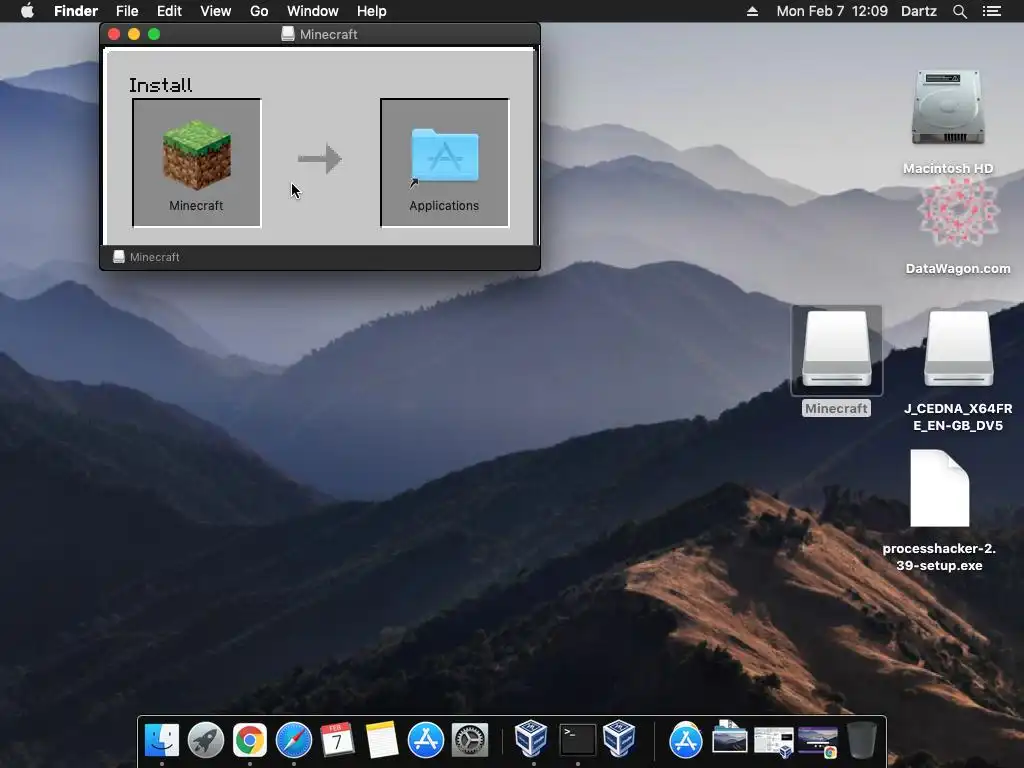Click the Dartz user name in menu bar

(x=919, y=11)
